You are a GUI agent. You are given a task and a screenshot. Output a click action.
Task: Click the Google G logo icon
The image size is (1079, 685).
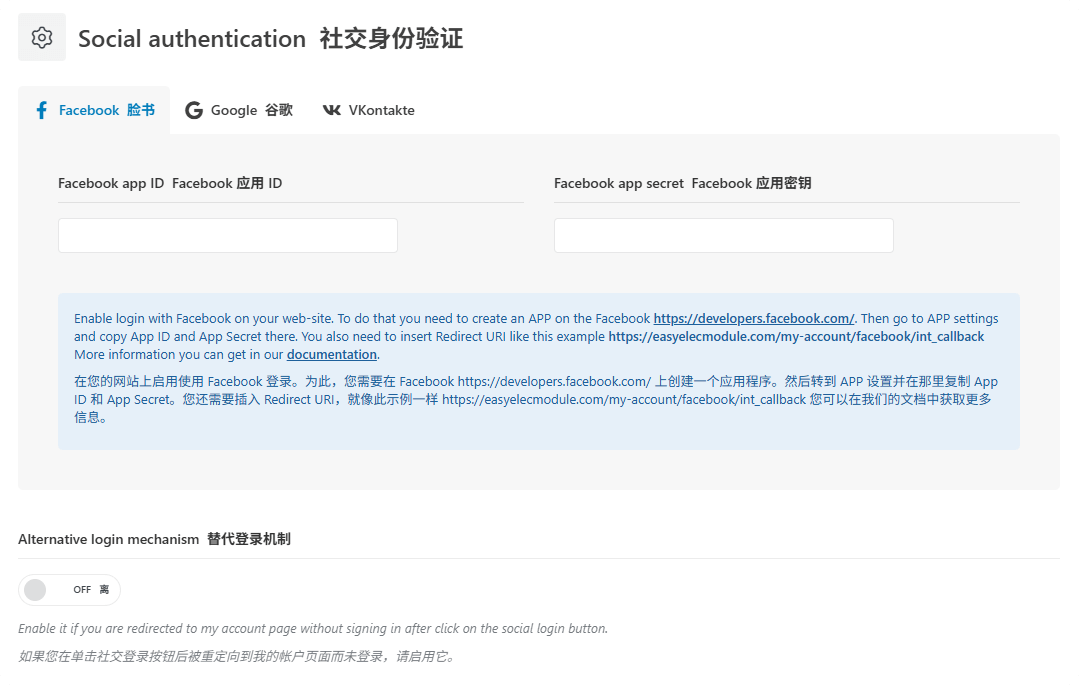(194, 110)
